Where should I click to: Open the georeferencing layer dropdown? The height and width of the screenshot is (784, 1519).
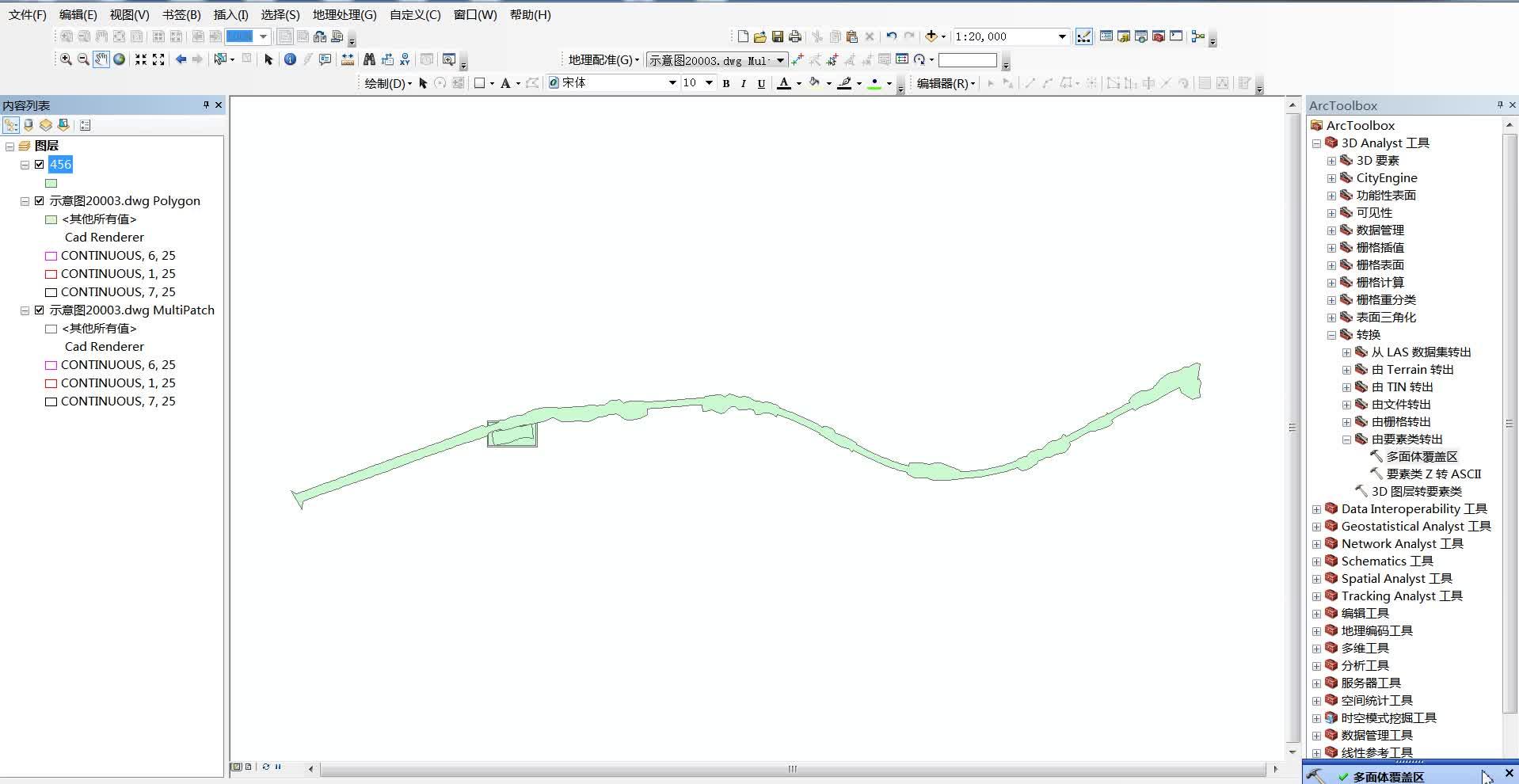[781, 60]
